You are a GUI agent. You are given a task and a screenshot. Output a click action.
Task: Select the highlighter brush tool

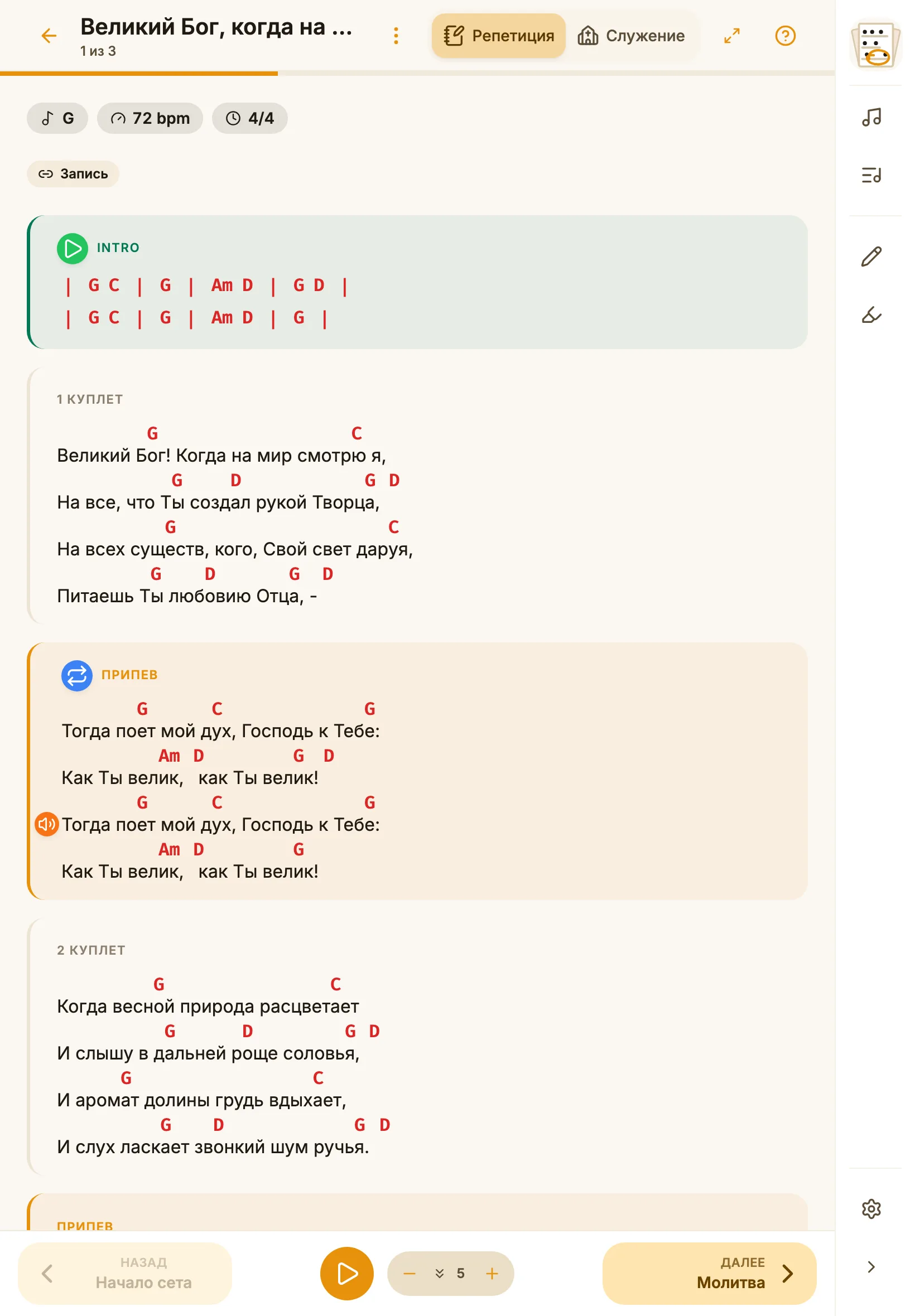[871, 315]
